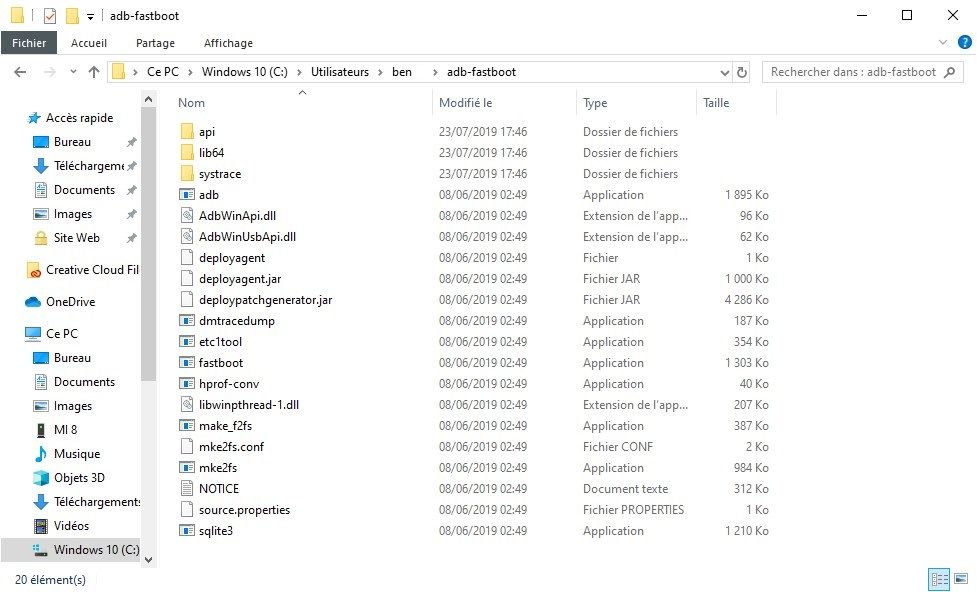The height and width of the screenshot is (592, 977).
Task: Select the hprof-conv application
Action: tap(229, 383)
